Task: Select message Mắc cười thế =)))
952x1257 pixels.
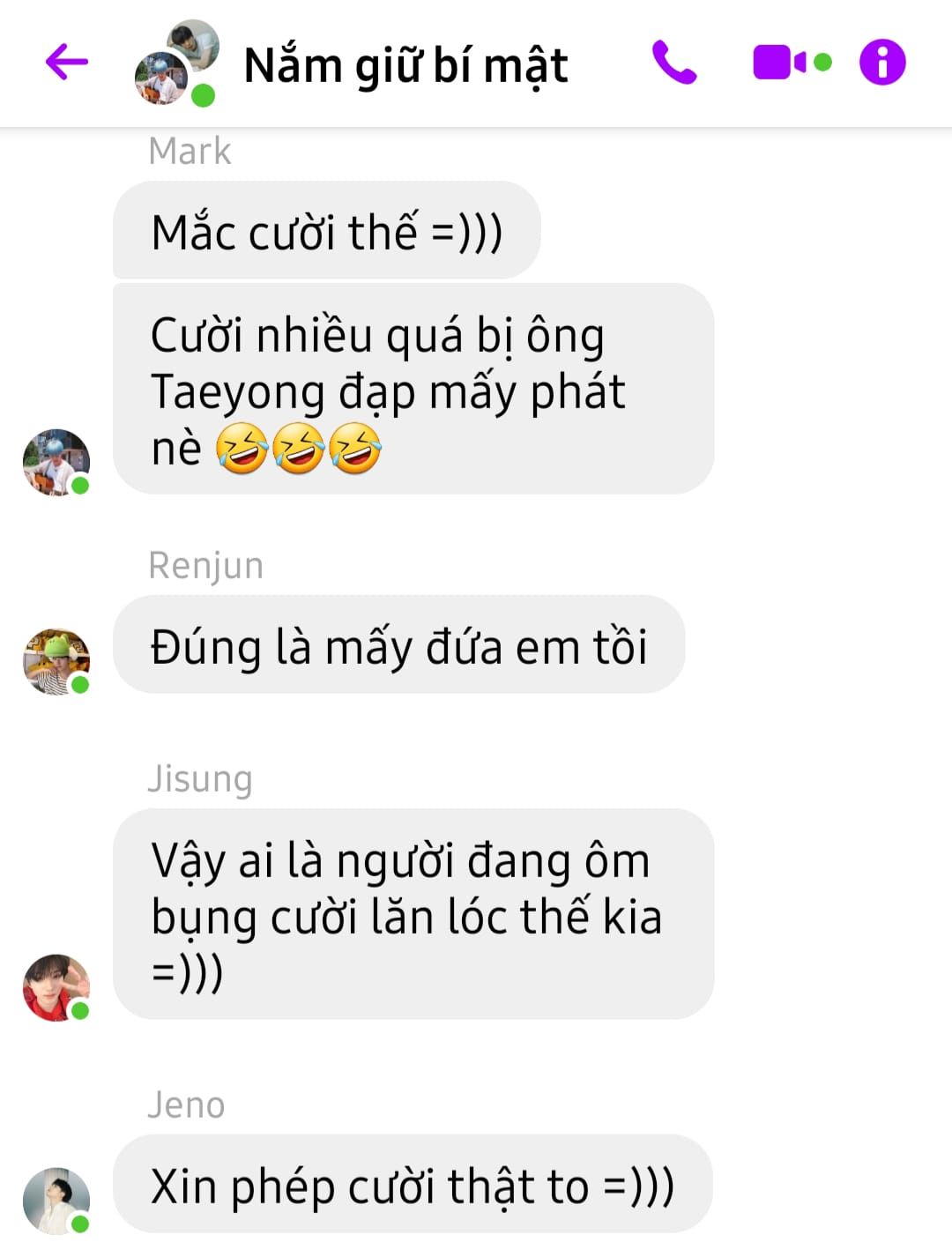Action: tap(326, 231)
